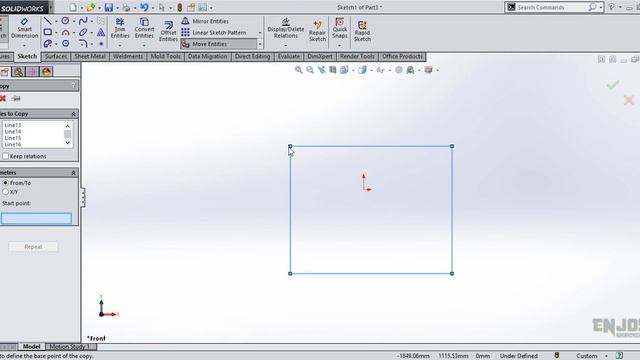Switch to the Motion Study 1 tab
Image resolution: width=640 pixels, height=360 pixels.
pos(69,347)
